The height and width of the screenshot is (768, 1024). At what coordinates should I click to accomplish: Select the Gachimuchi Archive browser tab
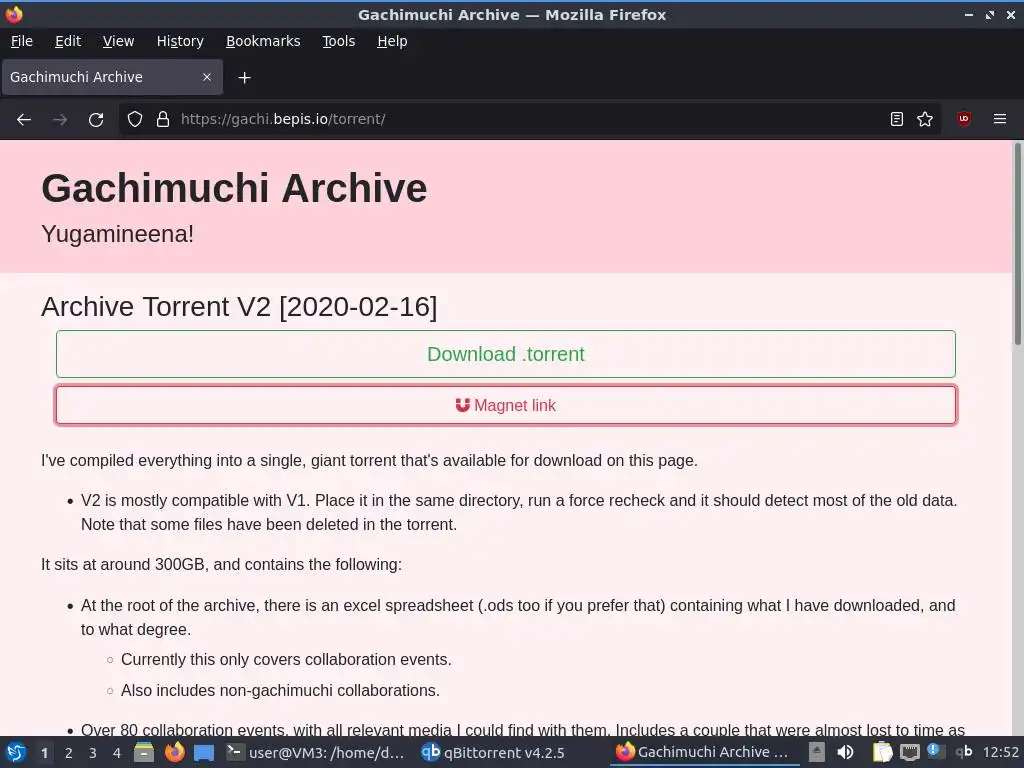click(x=112, y=77)
